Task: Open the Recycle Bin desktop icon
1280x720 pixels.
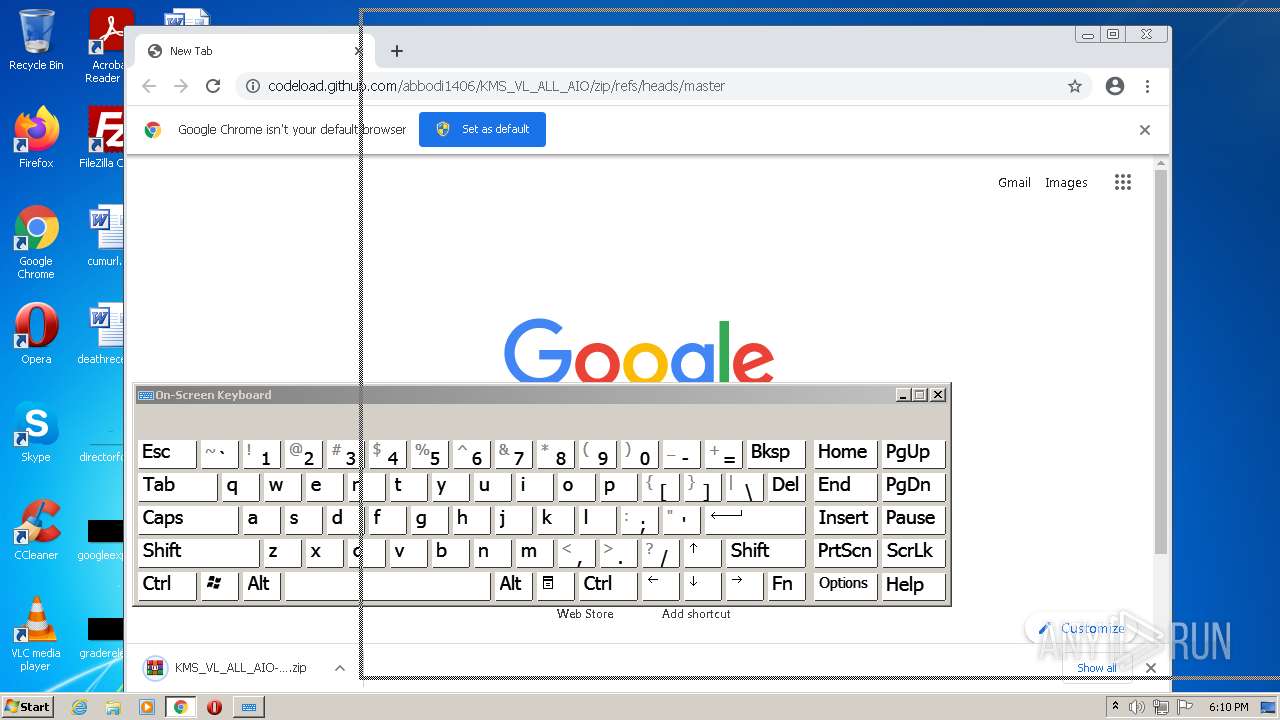Action: tap(36, 40)
